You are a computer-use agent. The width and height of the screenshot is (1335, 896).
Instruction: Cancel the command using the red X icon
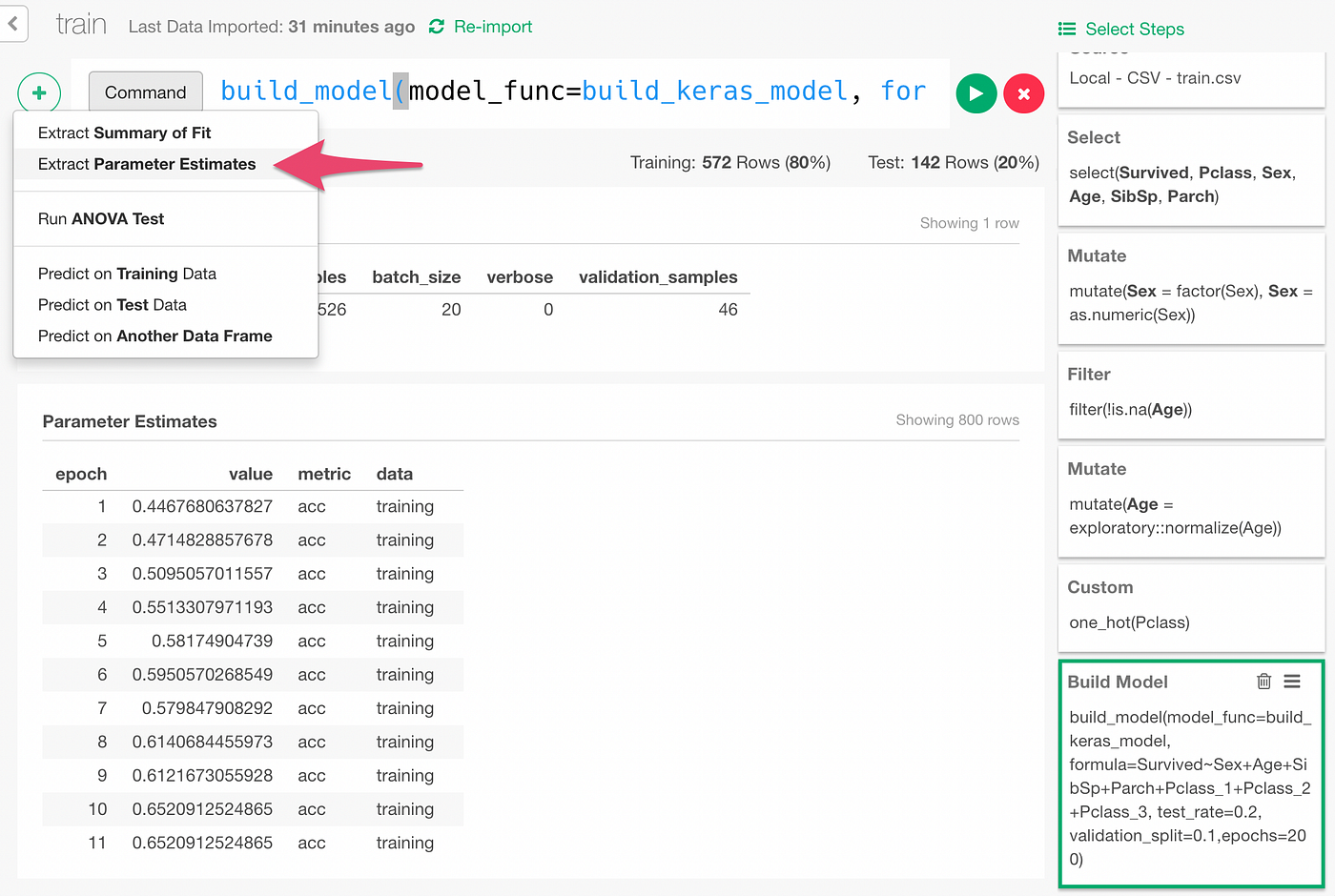click(x=1023, y=92)
